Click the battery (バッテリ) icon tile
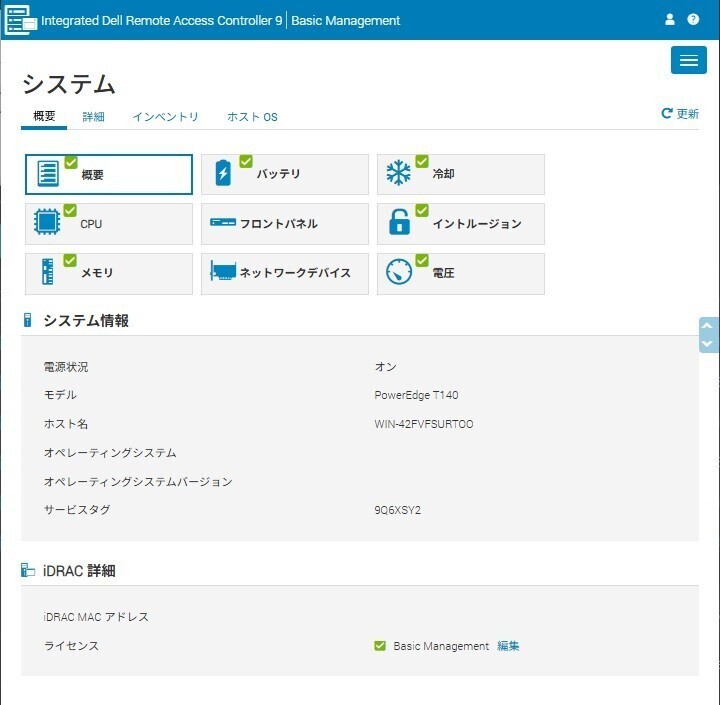The height and width of the screenshot is (705, 720). point(223,174)
